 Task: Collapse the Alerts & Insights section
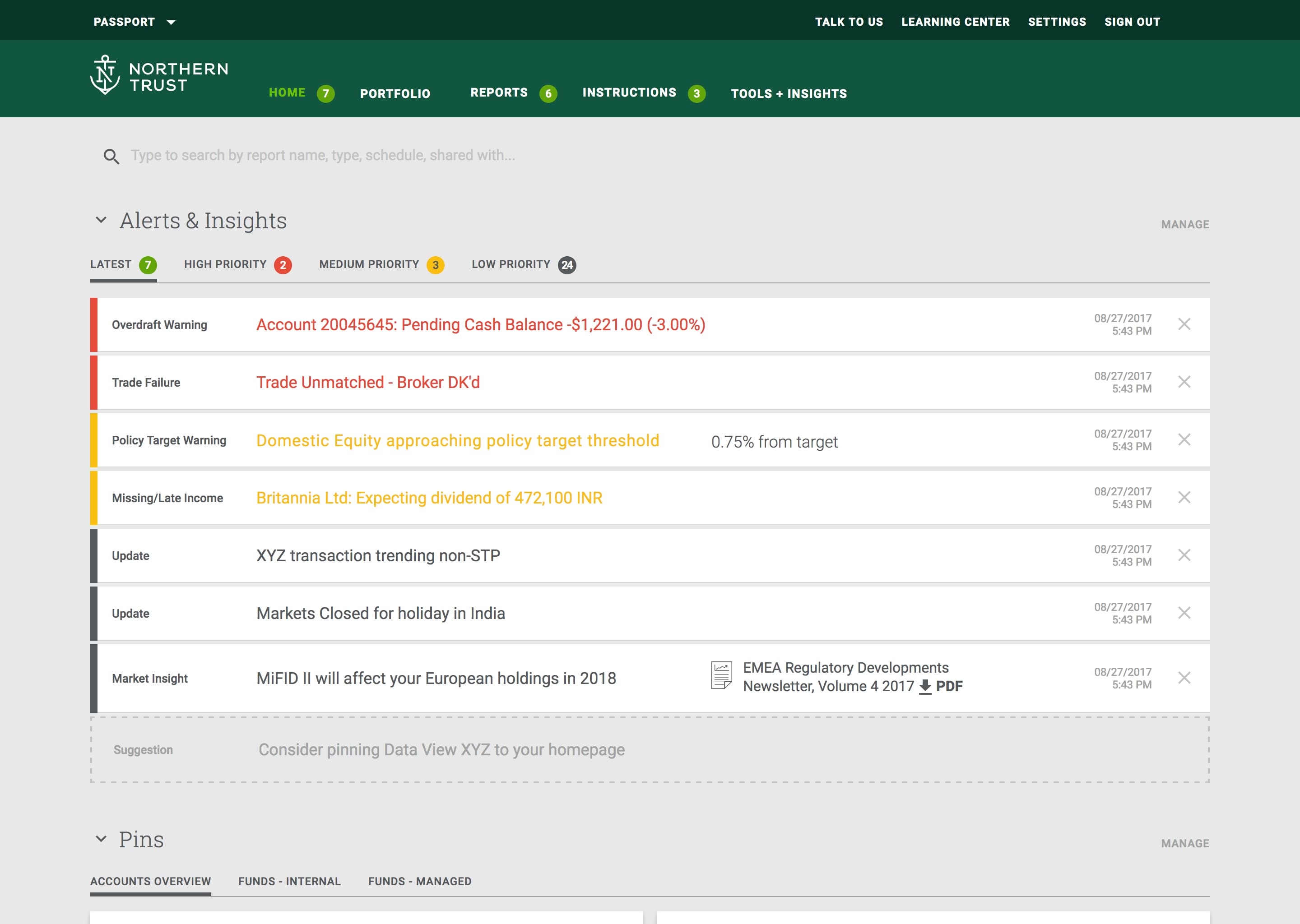(101, 220)
